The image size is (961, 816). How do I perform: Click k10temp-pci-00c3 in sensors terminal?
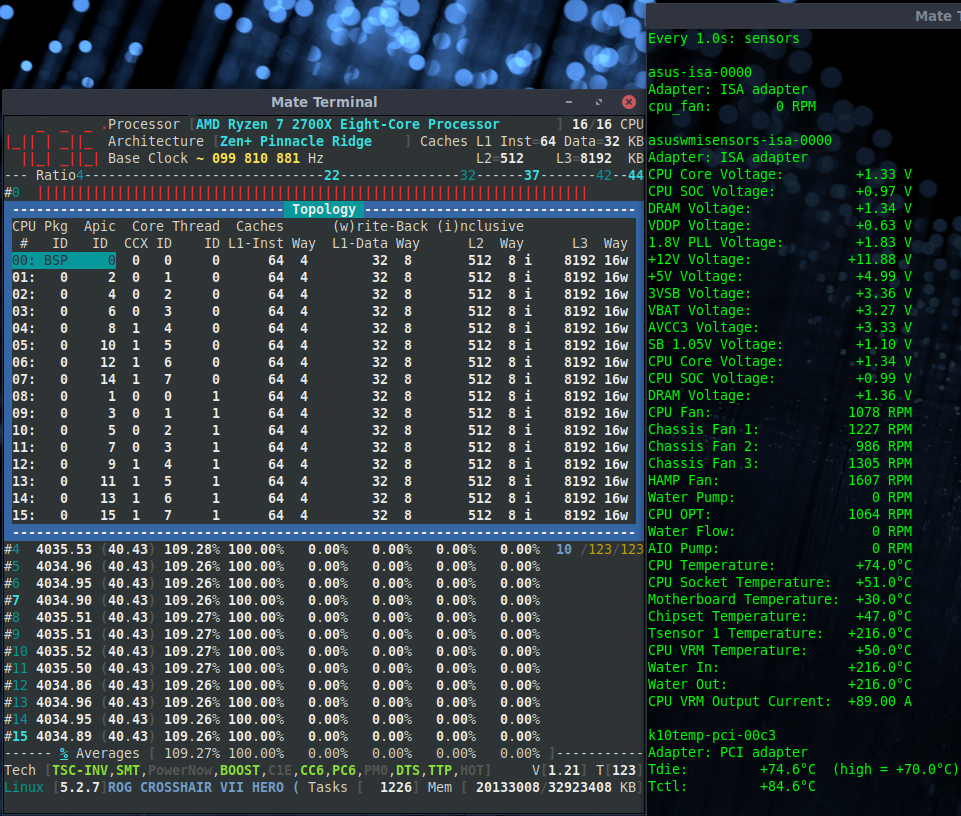[712, 736]
